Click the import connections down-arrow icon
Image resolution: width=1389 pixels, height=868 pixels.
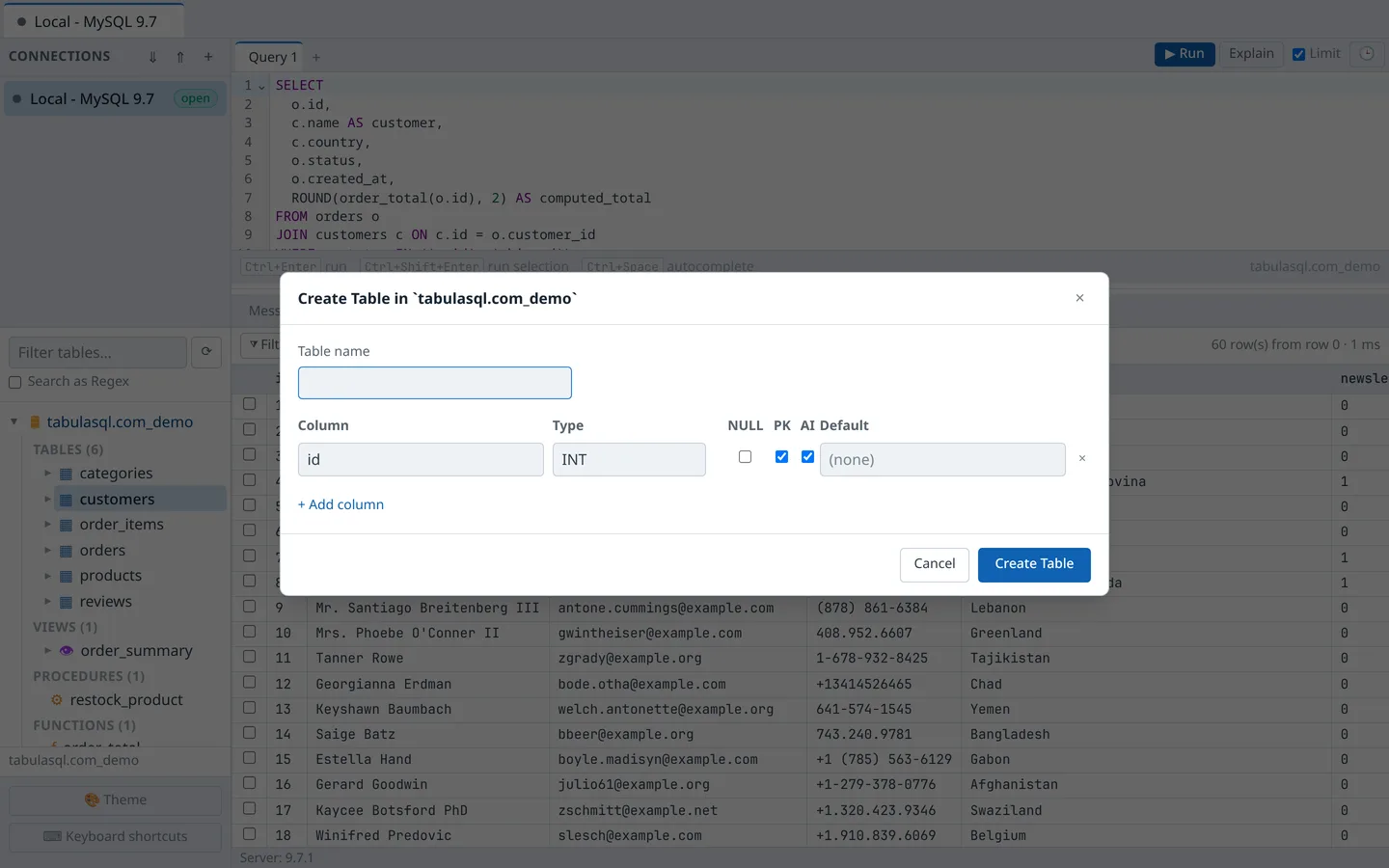(152, 57)
